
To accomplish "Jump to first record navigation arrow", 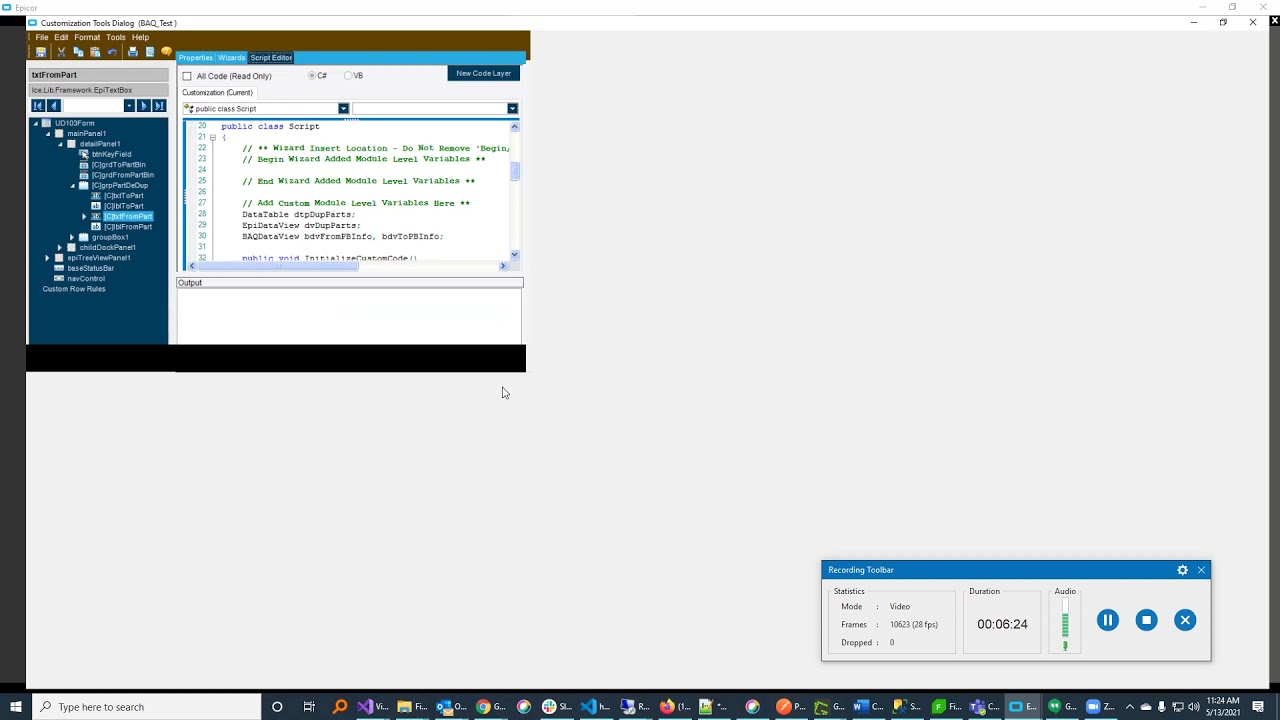I will [x=38, y=106].
